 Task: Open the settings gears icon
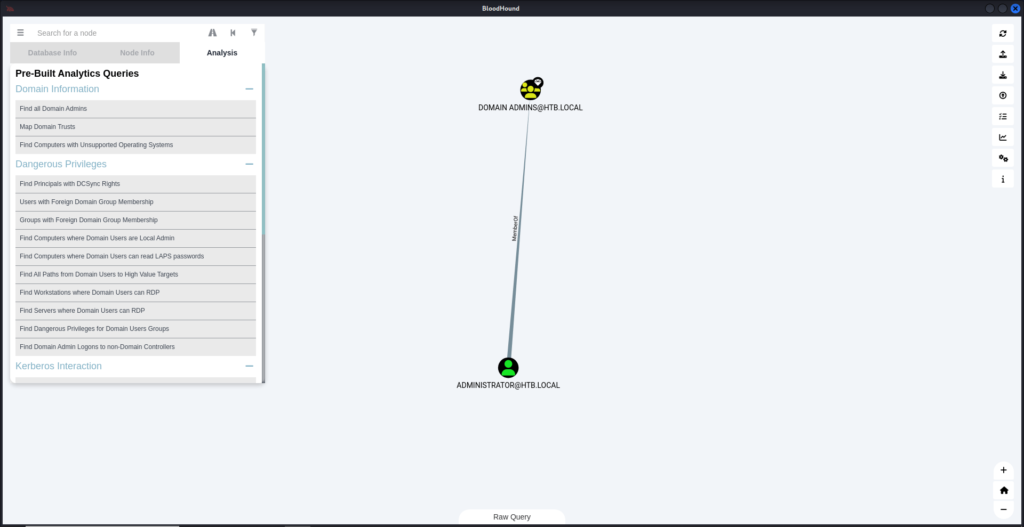coord(1003,158)
